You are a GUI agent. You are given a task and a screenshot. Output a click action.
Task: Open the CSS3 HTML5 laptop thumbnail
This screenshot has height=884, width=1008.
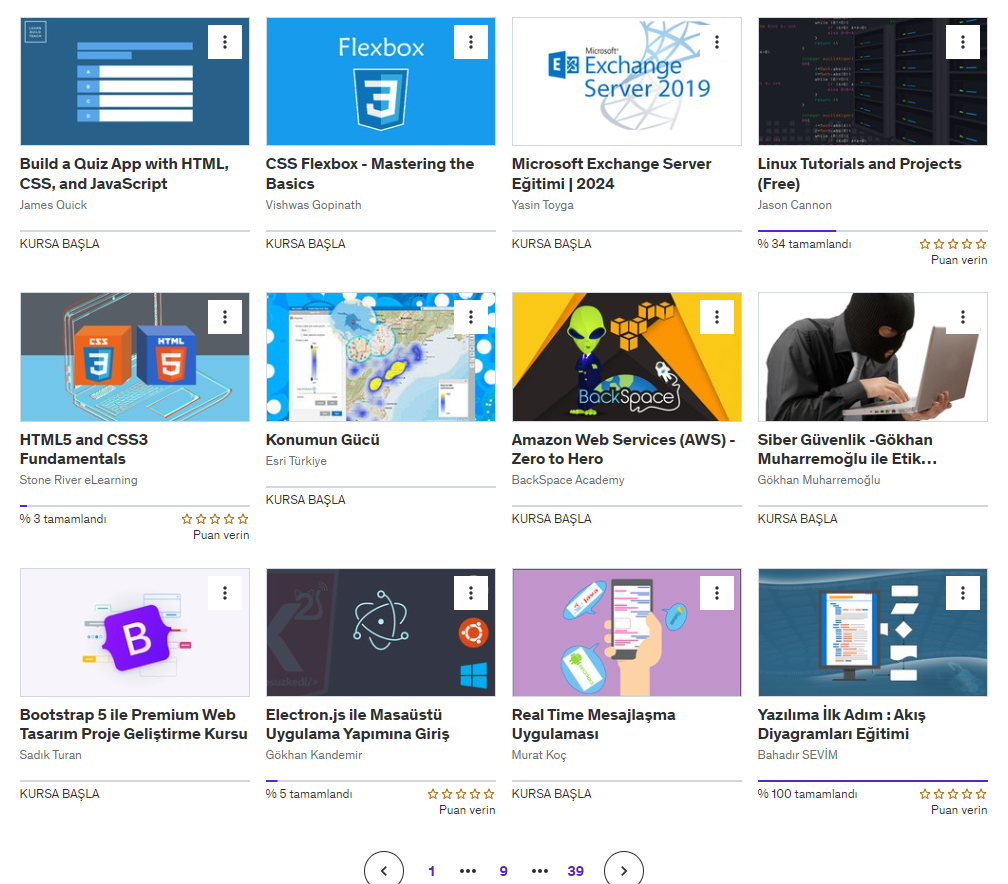134,357
